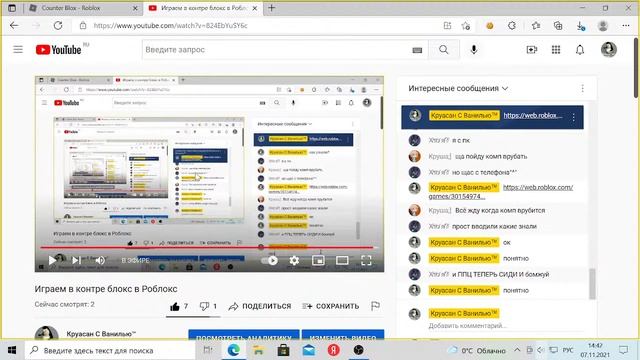Go to the YouTube home logo
This screenshot has height=360, width=640.
59,50
